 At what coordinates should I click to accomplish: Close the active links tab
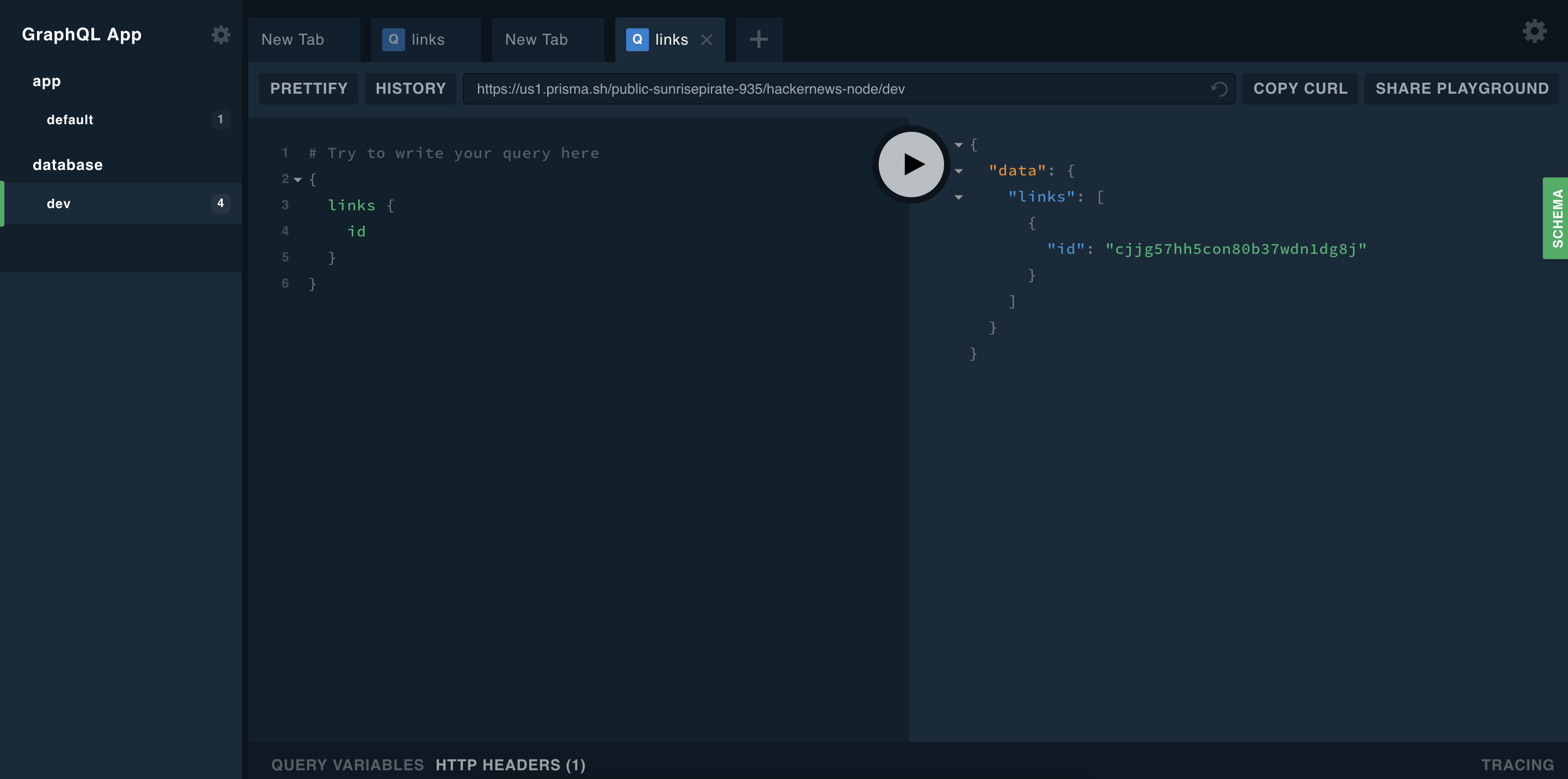[707, 40]
